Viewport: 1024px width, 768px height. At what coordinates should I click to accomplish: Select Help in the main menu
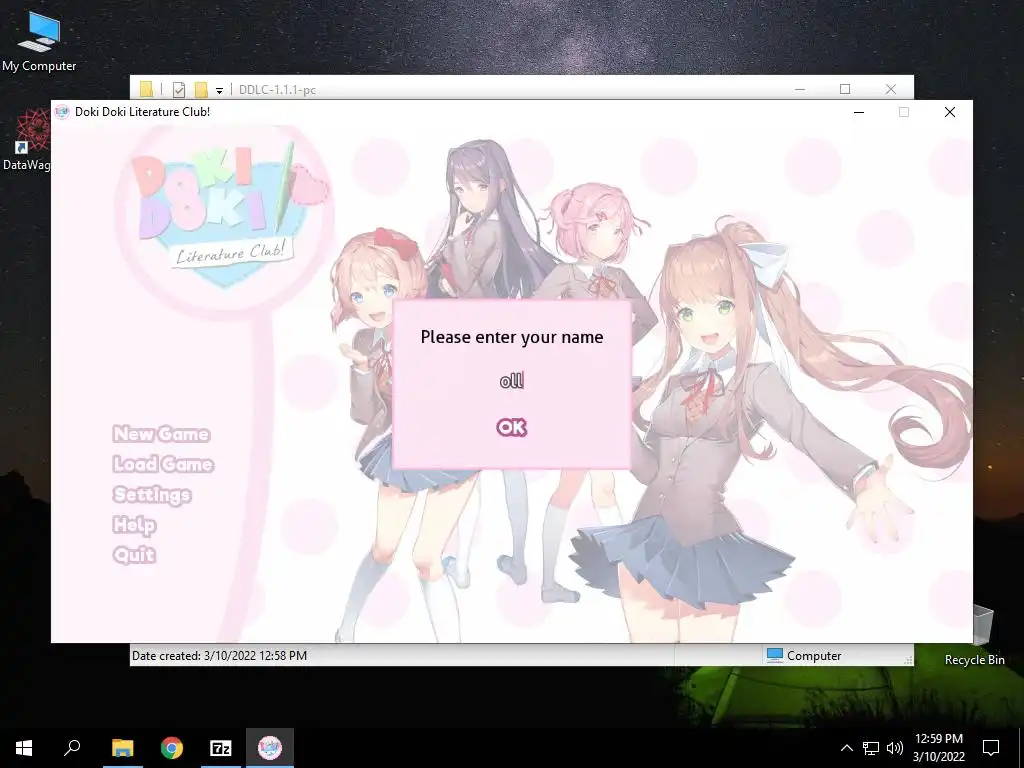(135, 524)
